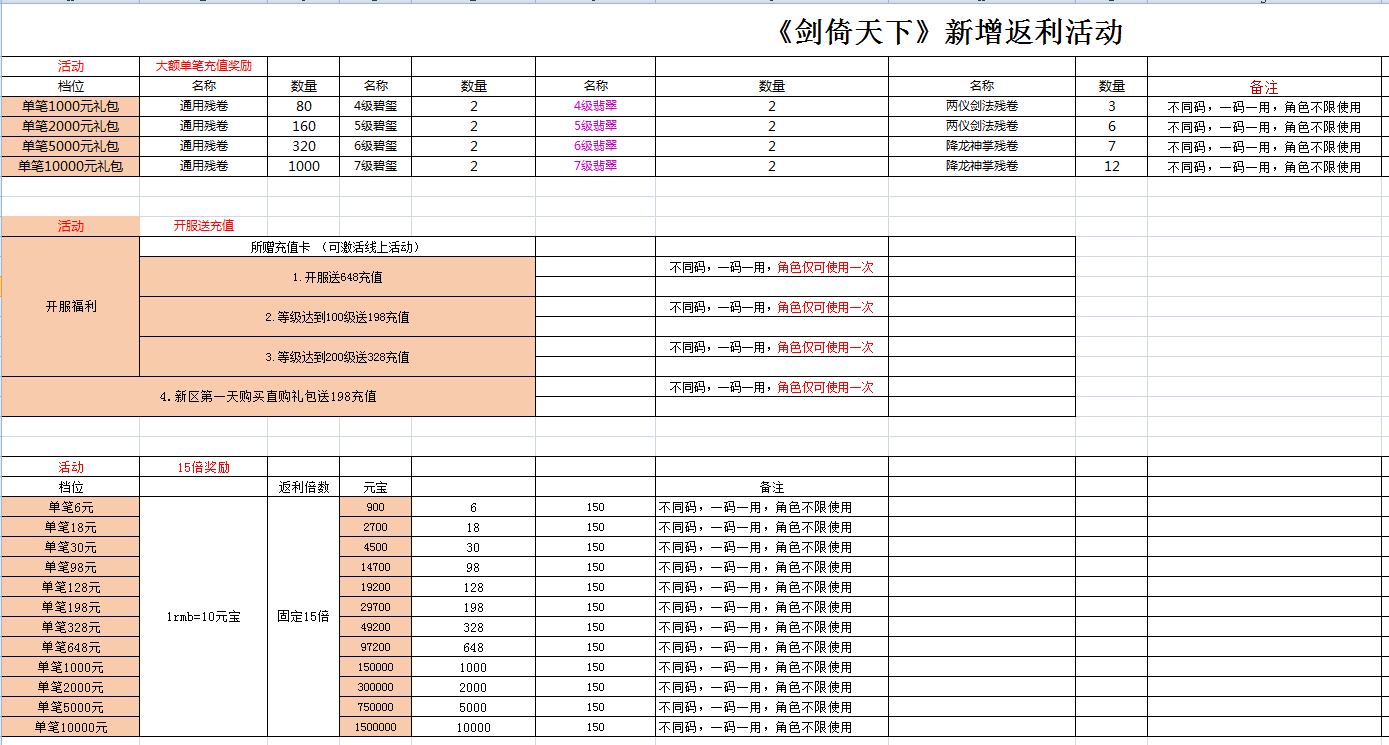Select the 单笔648元 row label

(x=71, y=647)
